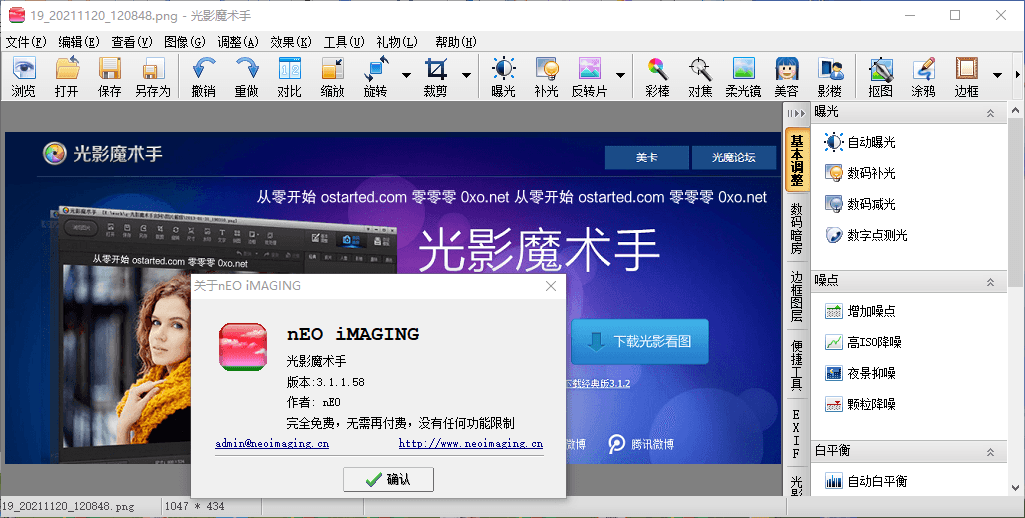Open the http://www.neoimaging.cn link
The width and height of the screenshot is (1025, 518).
click(471, 443)
